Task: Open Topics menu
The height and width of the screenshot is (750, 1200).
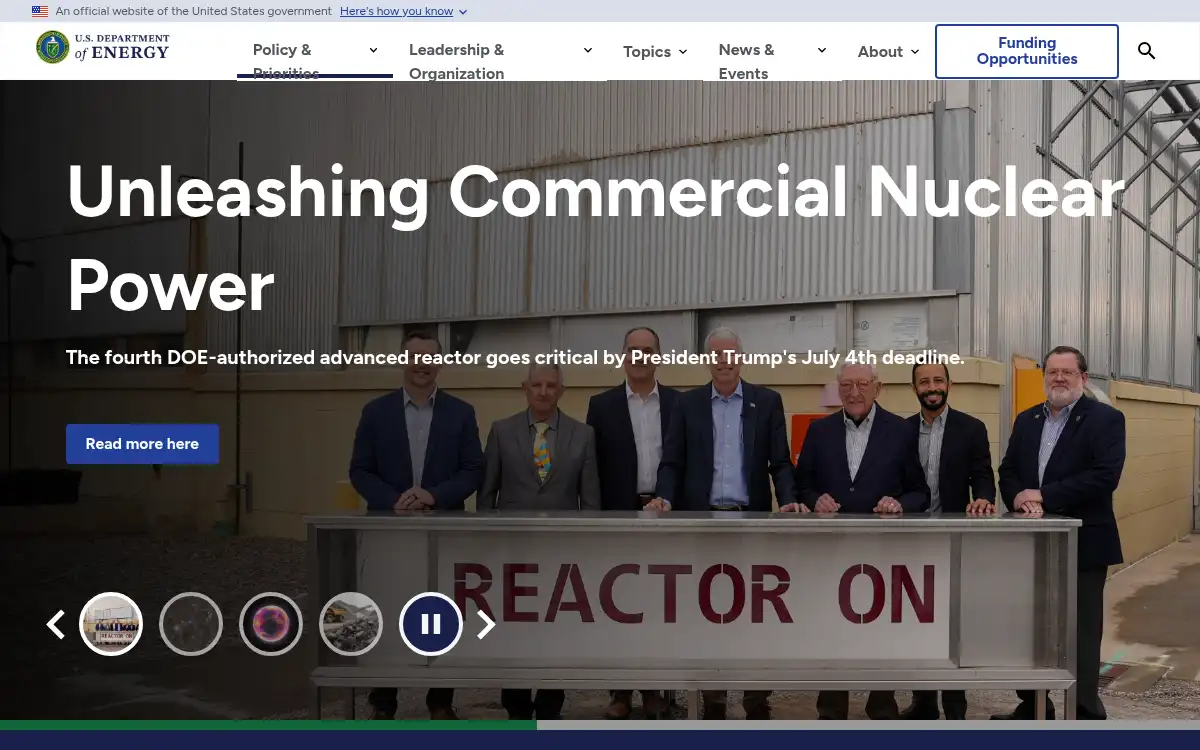Action: point(655,52)
